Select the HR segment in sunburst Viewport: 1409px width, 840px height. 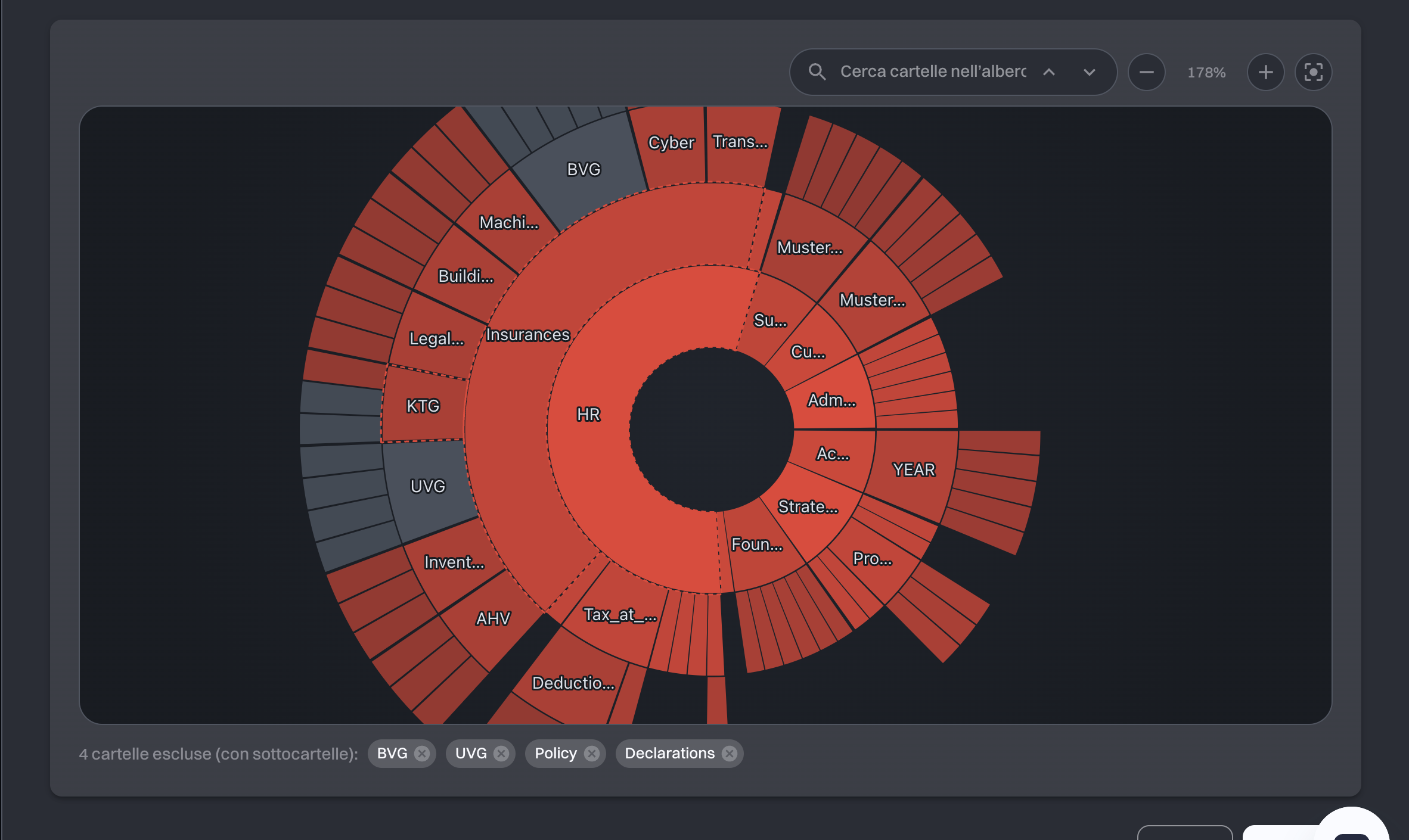(x=588, y=415)
